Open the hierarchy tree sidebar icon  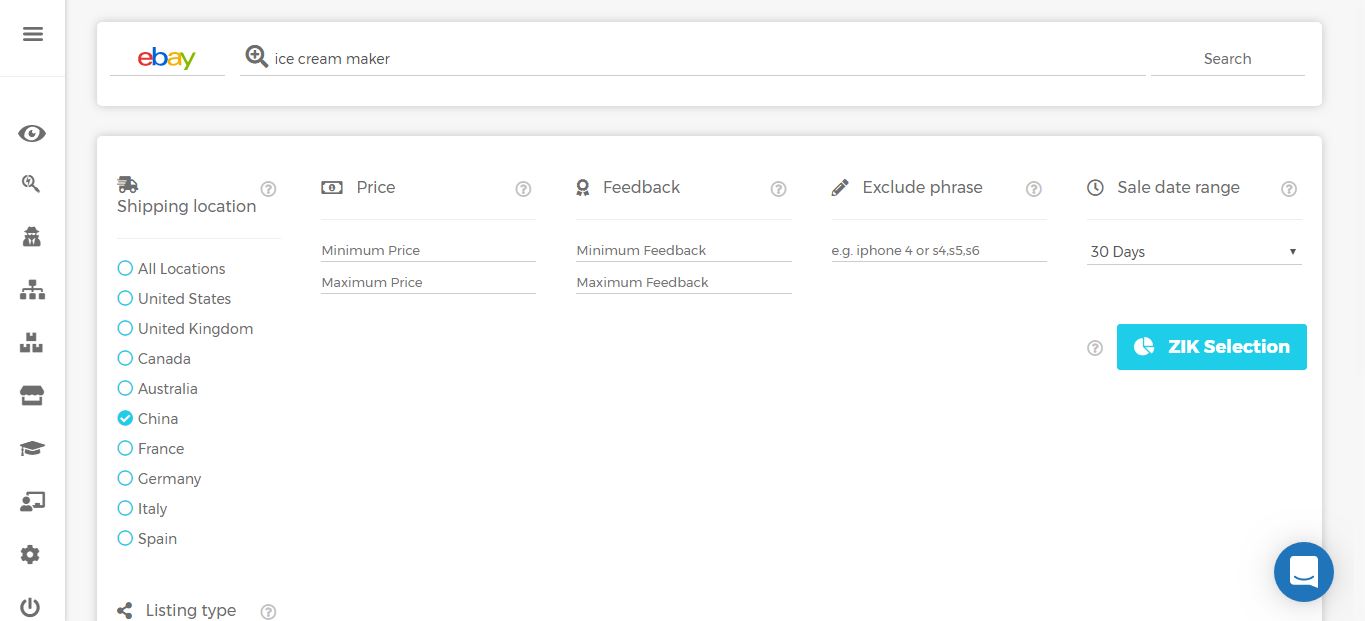tap(32, 291)
